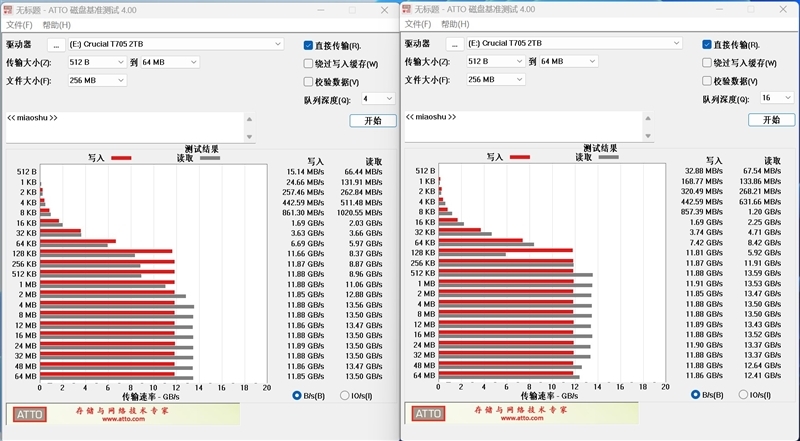This screenshot has width=800, height=441.
Task: Click '12.41 GB/s' read value in right window
Action: coord(762,375)
